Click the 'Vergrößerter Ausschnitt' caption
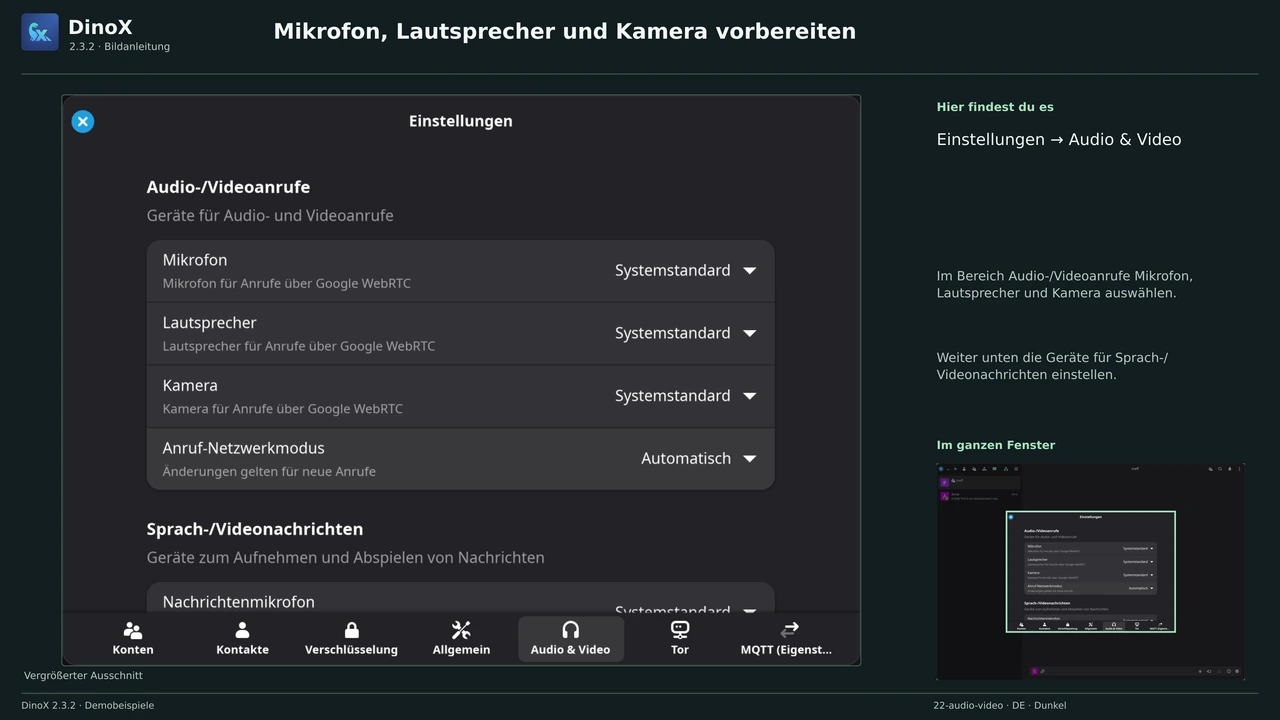This screenshot has height=720, width=1280. pyautogui.click(x=83, y=676)
